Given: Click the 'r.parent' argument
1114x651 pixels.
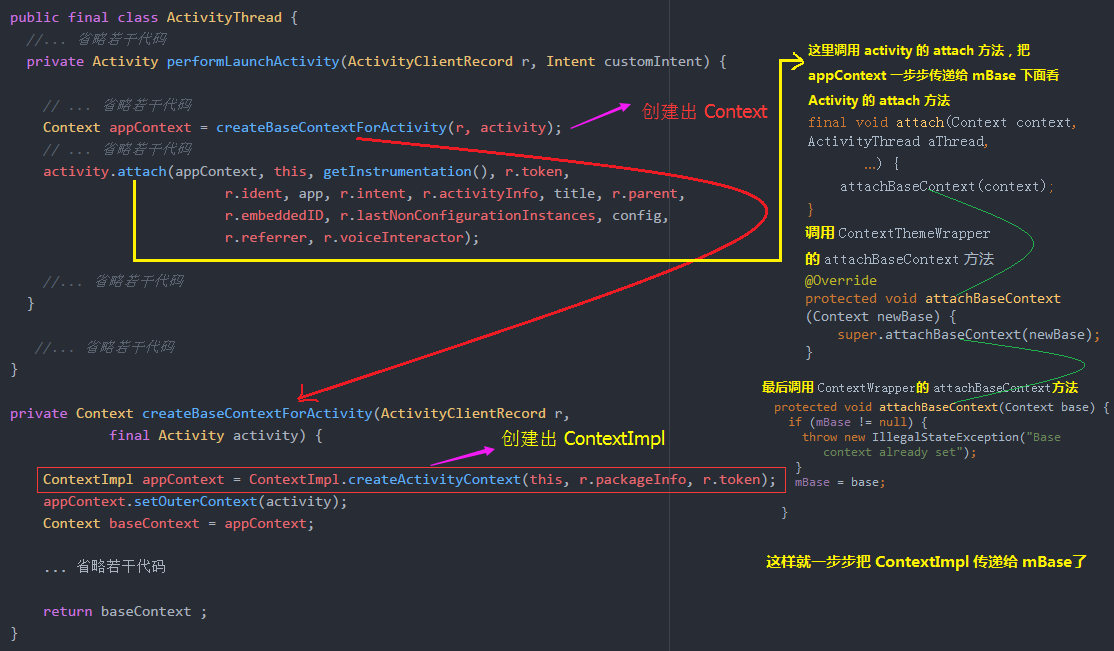Looking at the screenshot, I should point(644,193).
